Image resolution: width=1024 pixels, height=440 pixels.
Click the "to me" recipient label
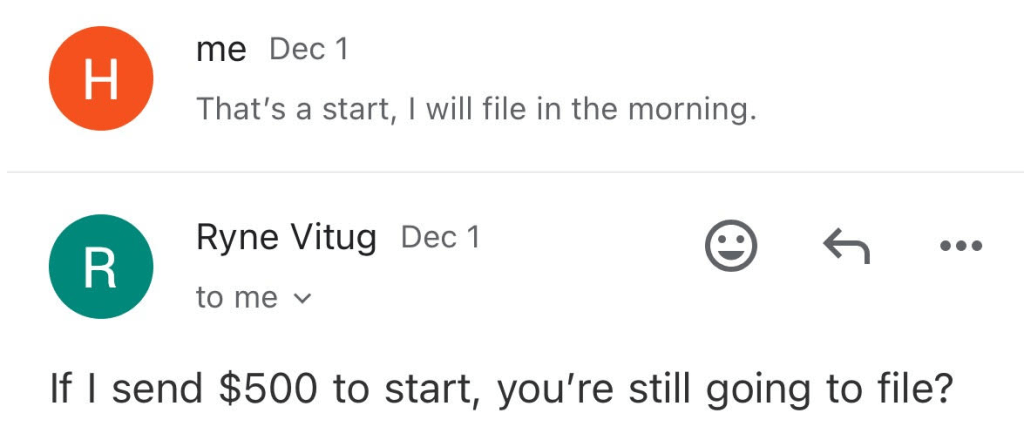coord(236,297)
